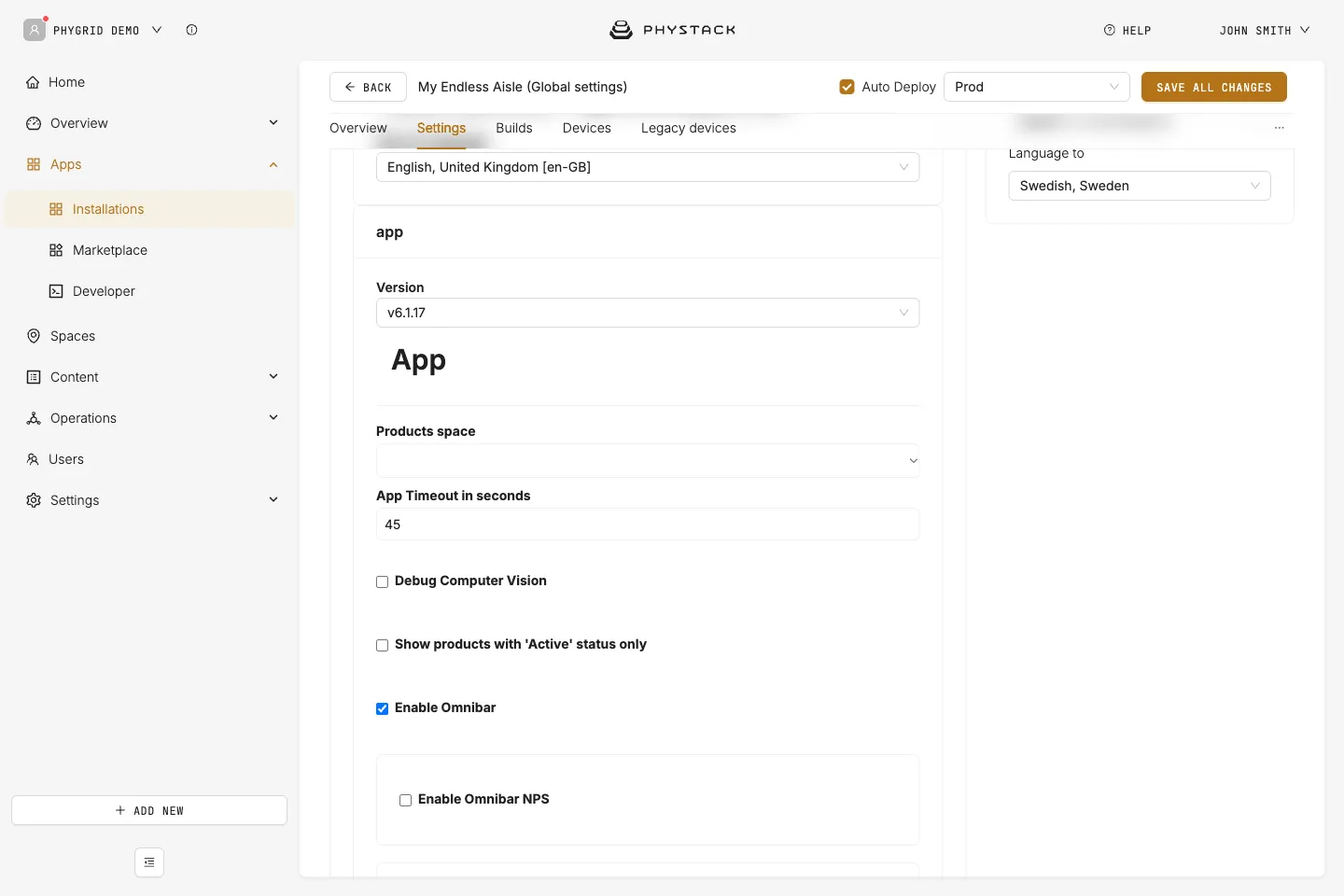This screenshot has width=1344, height=896.
Task: Switch to the Overview tab
Action: point(358,128)
